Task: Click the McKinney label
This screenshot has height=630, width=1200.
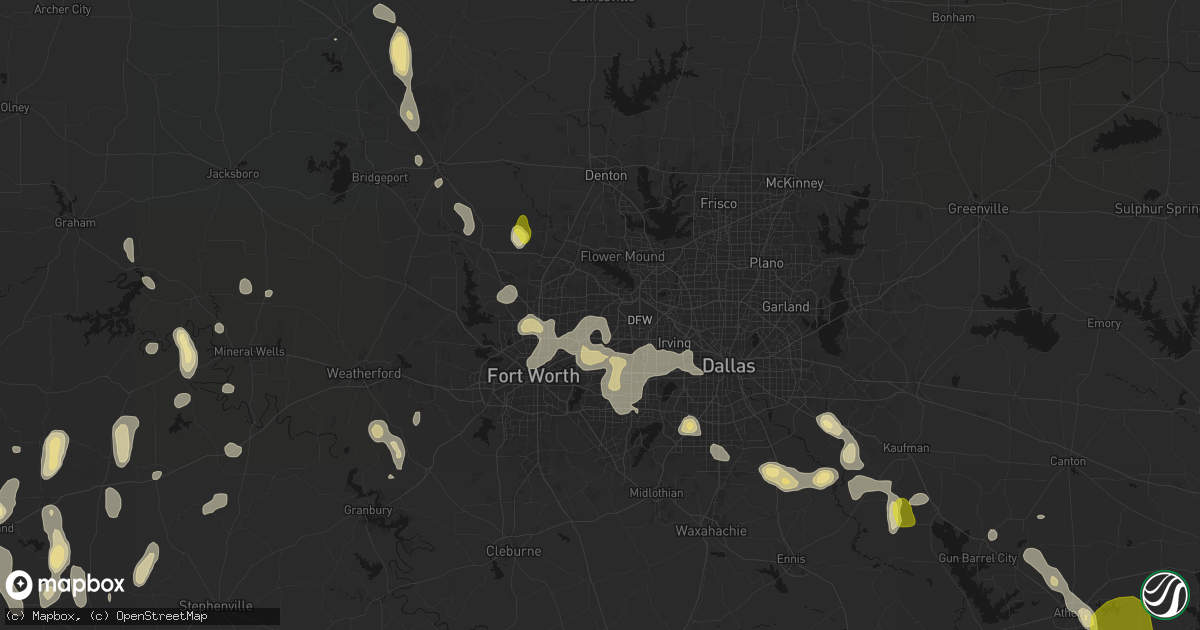Action: tap(794, 183)
